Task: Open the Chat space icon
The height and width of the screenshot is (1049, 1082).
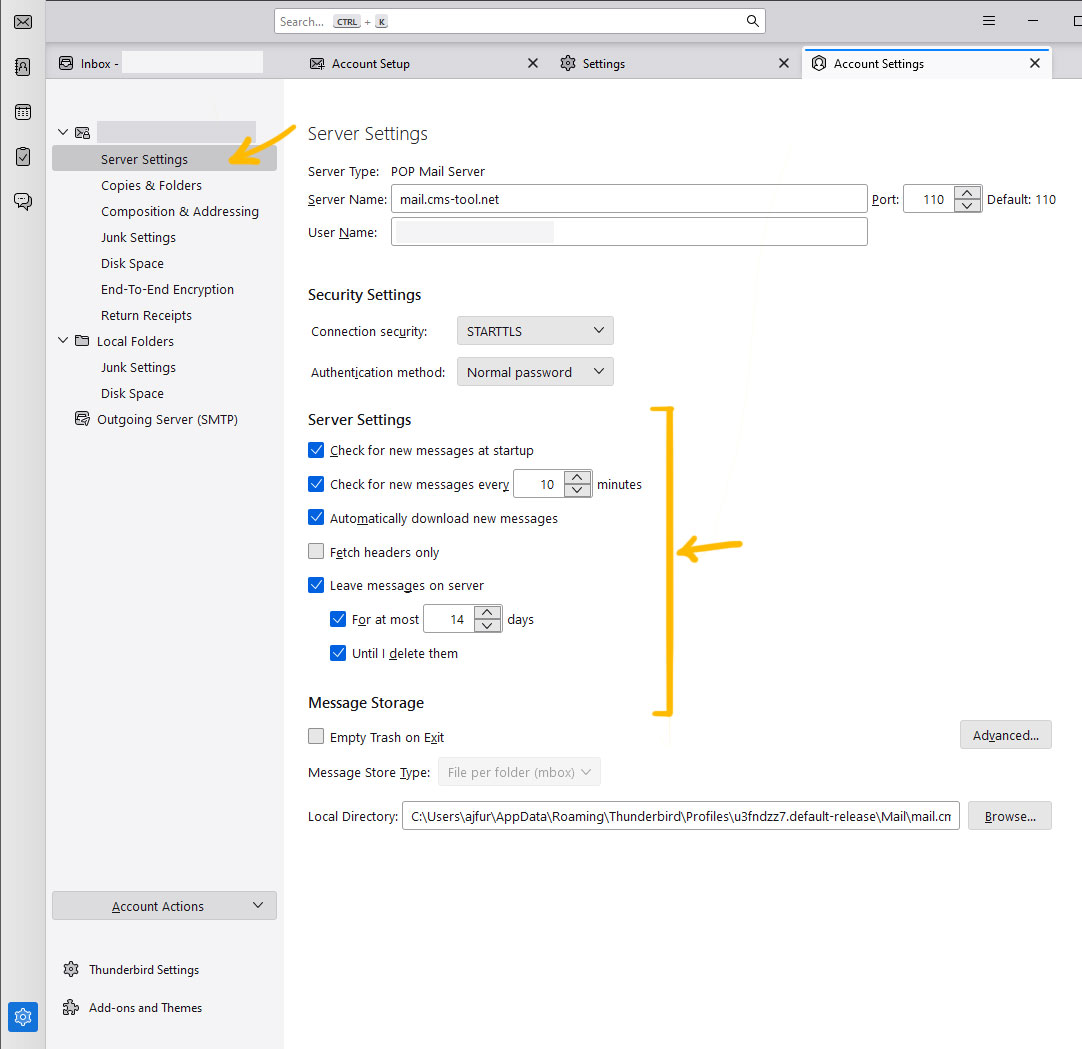Action: 22,201
